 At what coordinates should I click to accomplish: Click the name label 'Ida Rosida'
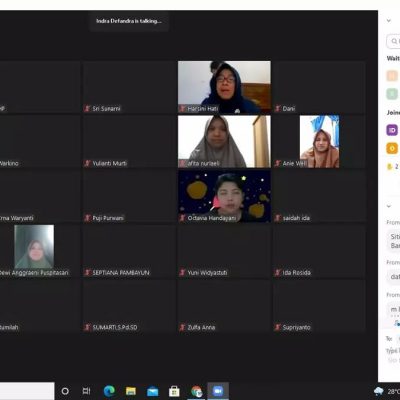coord(297,272)
